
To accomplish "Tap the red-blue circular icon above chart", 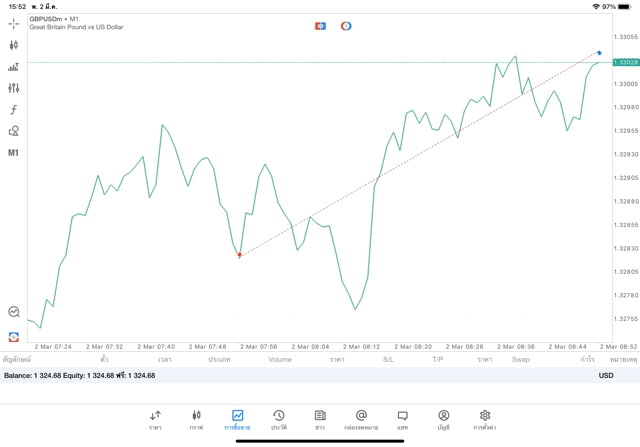I will [x=346, y=26].
